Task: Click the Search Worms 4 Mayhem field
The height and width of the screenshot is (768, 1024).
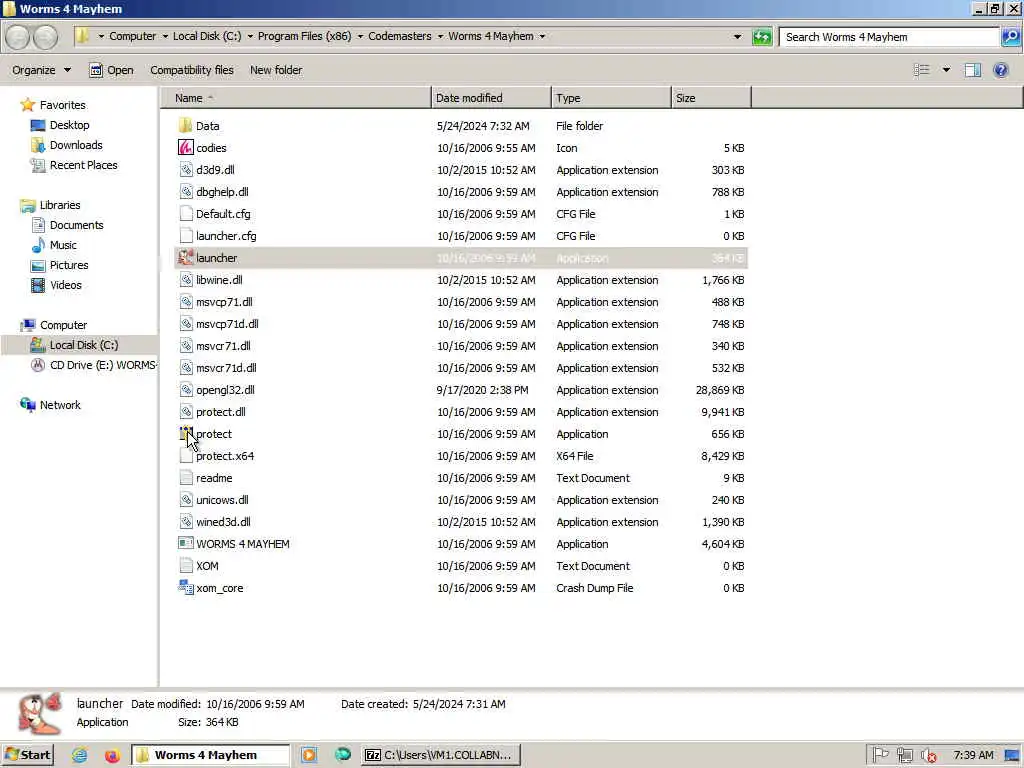Action: [x=889, y=37]
